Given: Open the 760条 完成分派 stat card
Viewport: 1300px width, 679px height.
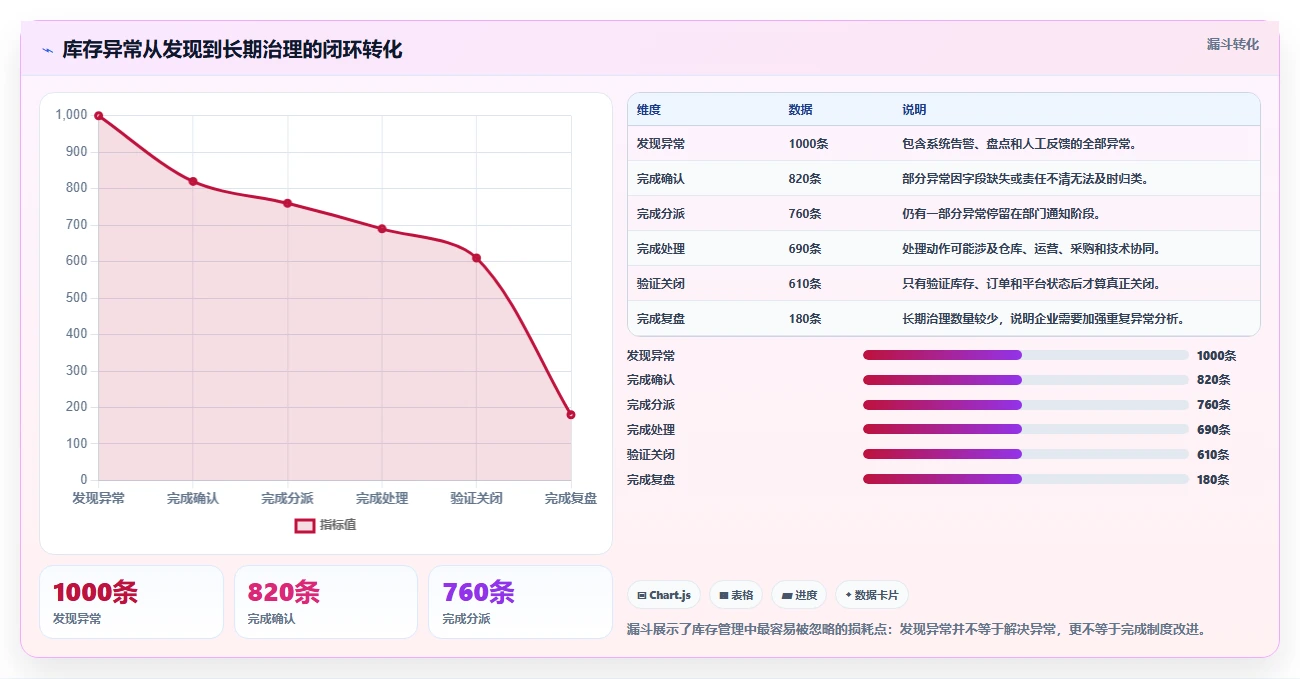Looking at the screenshot, I should coord(520,602).
